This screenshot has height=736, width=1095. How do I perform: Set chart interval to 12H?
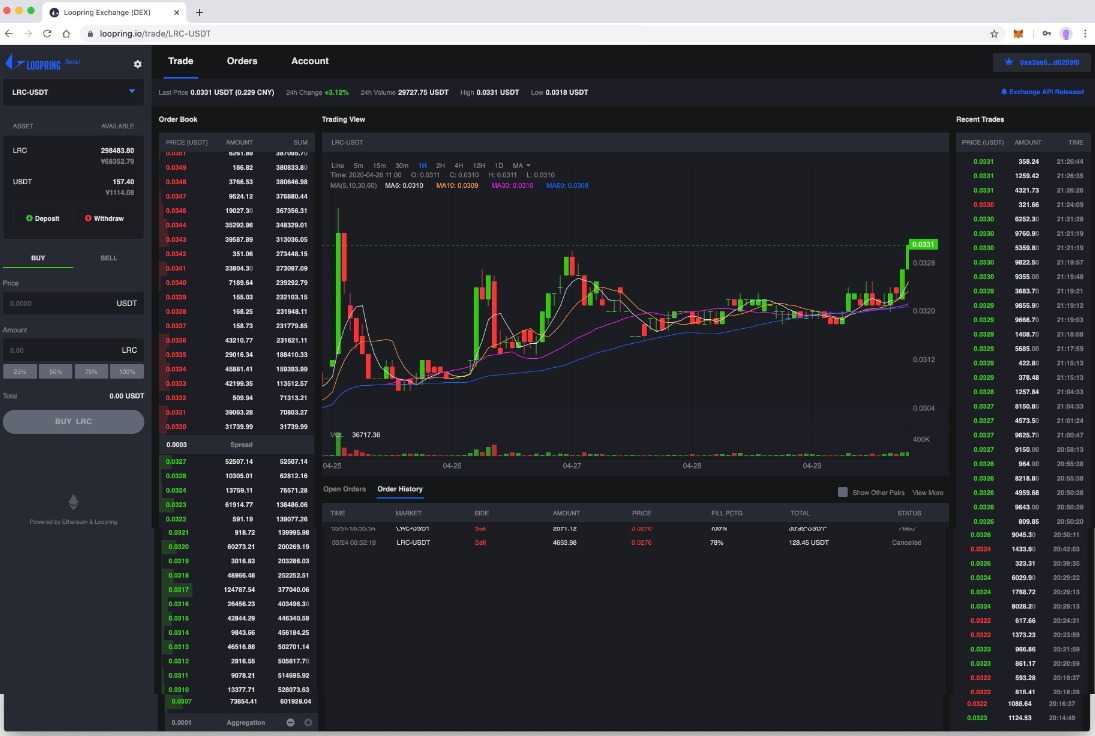pyautogui.click(x=479, y=165)
